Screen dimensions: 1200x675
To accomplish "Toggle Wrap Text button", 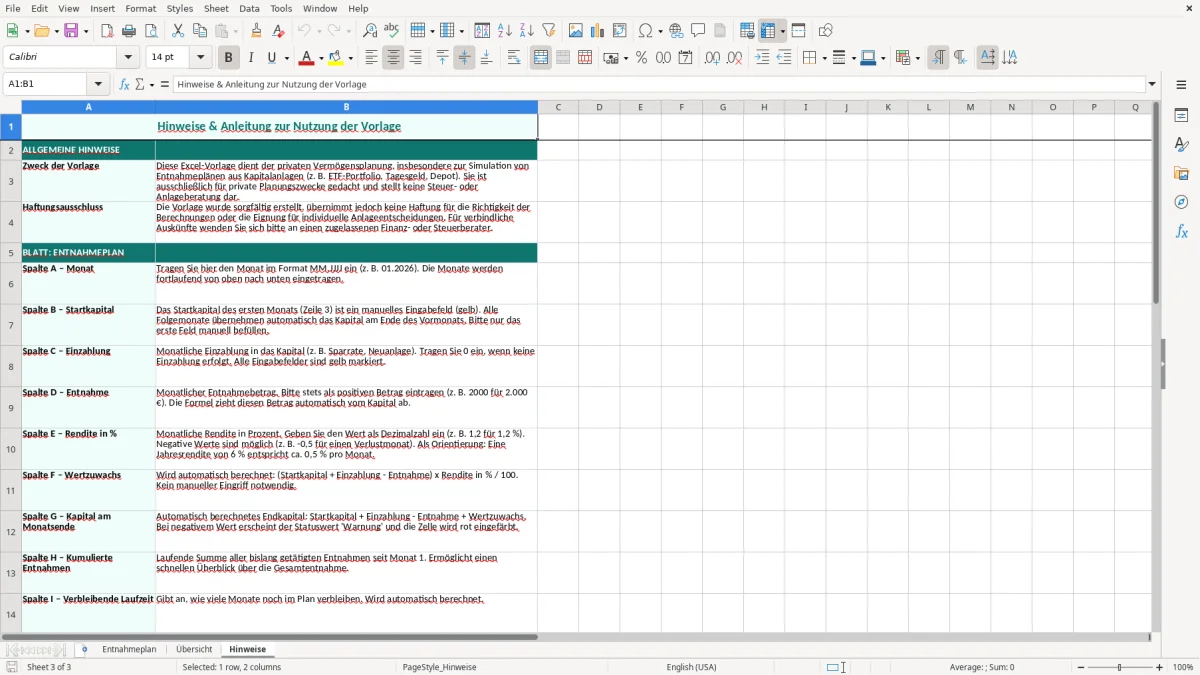I will [513, 58].
